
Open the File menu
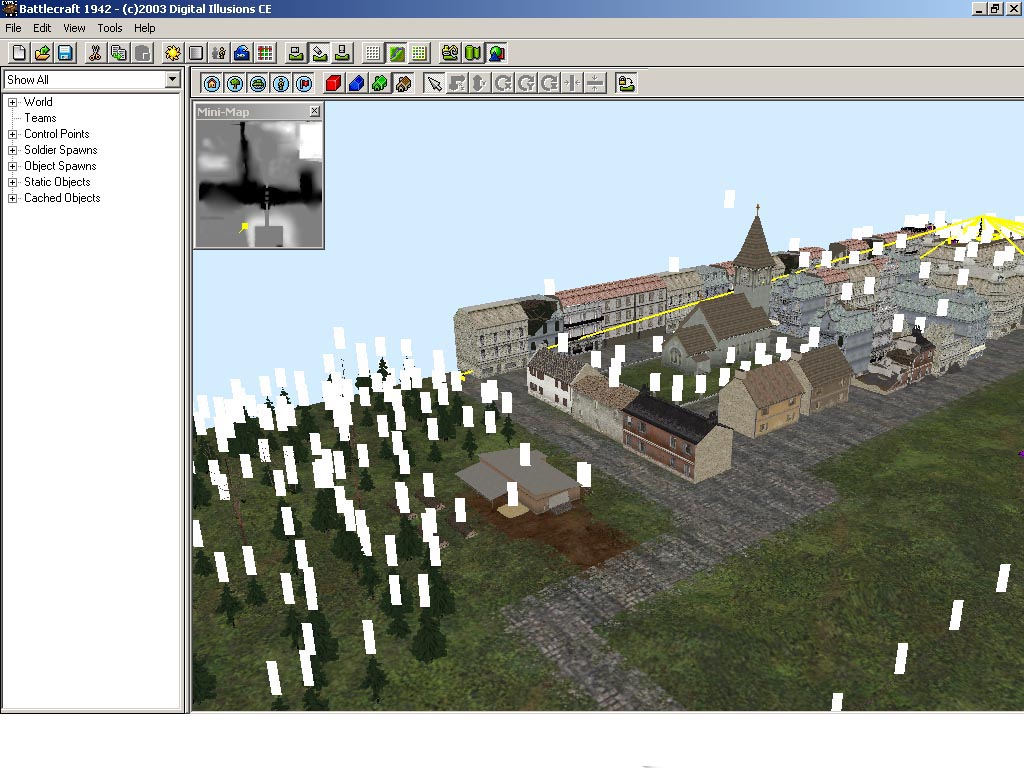14,28
